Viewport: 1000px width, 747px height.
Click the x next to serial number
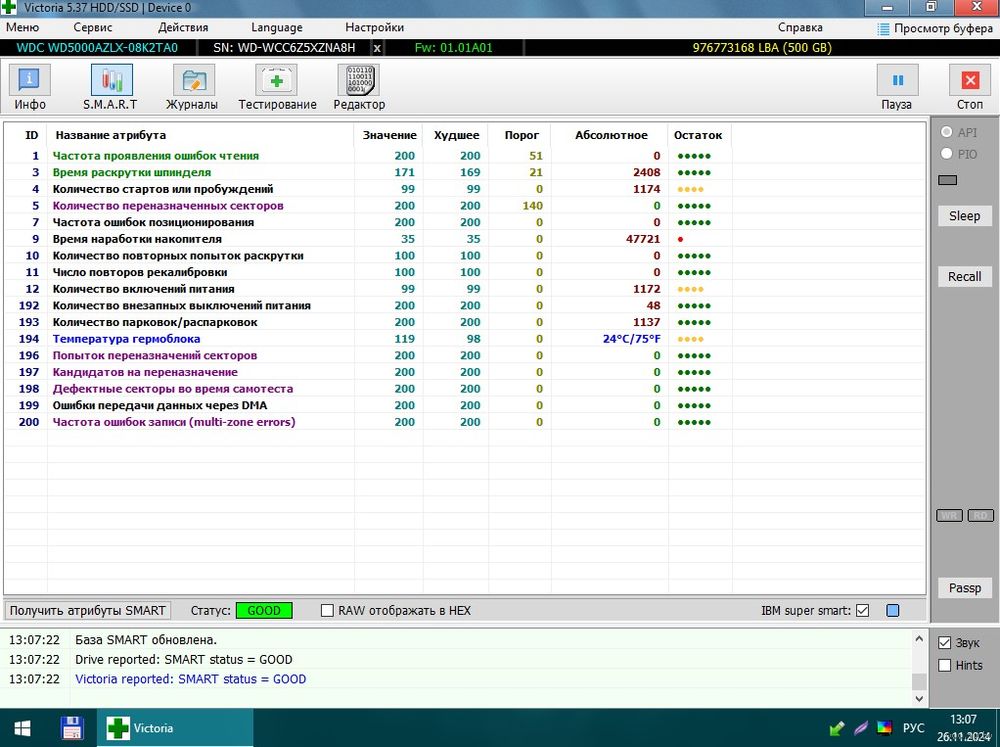[x=377, y=48]
